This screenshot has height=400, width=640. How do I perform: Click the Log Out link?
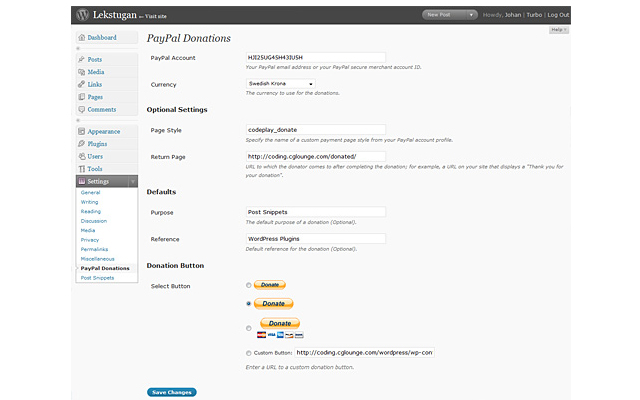coord(558,15)
